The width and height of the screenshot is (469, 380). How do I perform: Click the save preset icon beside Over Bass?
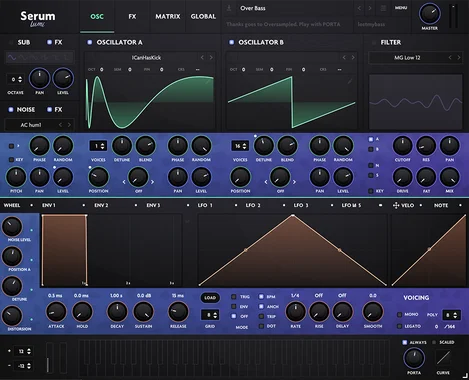(229, 8)
